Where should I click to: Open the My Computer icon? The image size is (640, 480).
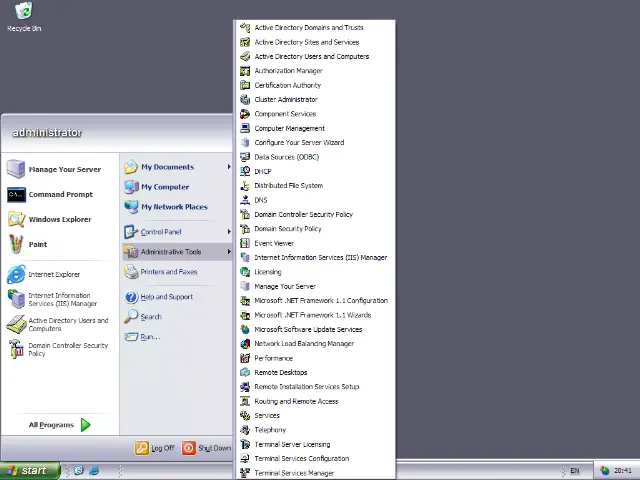pyautogui.click(x=131, y=187)
